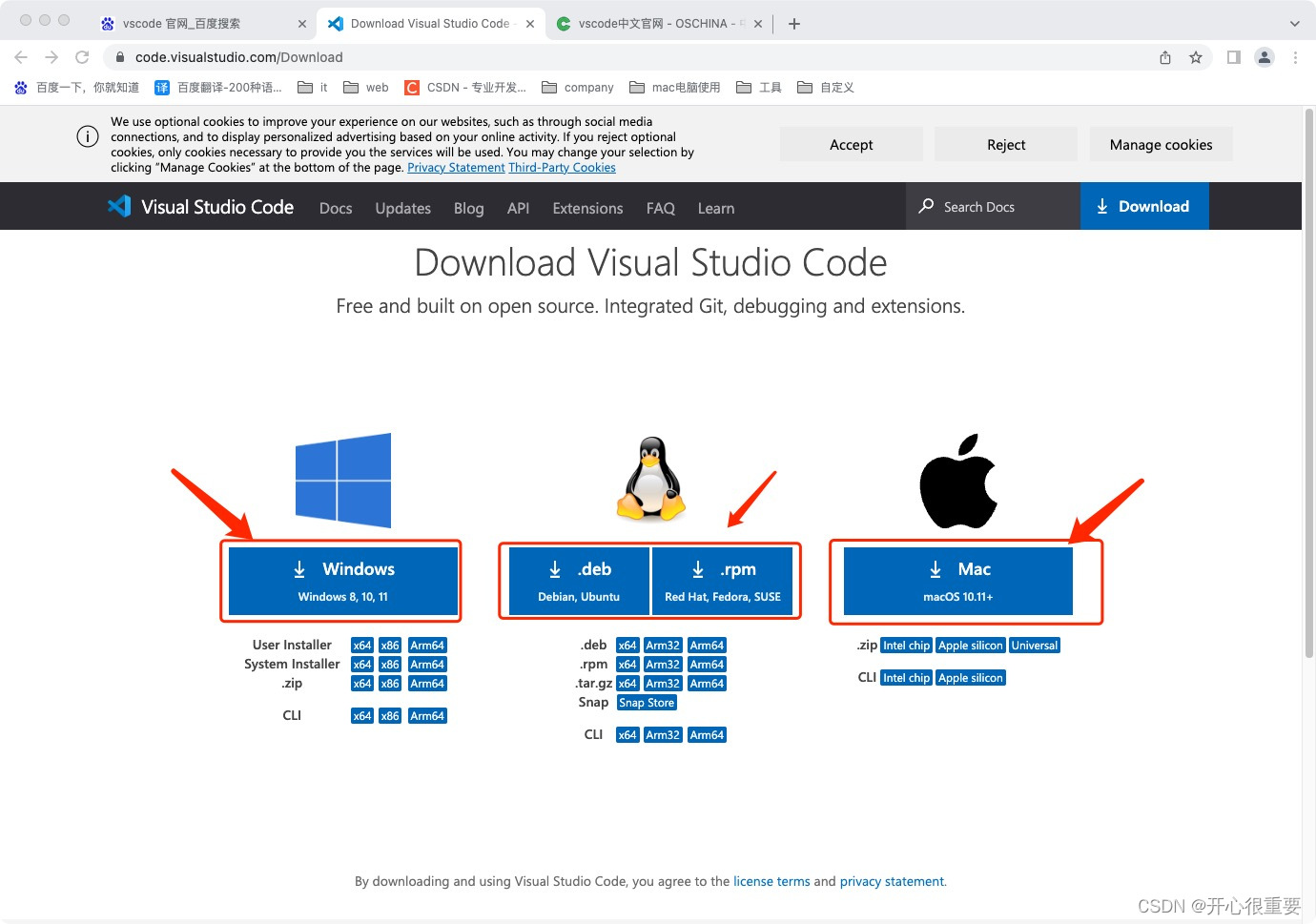
Task: Open the license terms link
Action: (771, 881)
